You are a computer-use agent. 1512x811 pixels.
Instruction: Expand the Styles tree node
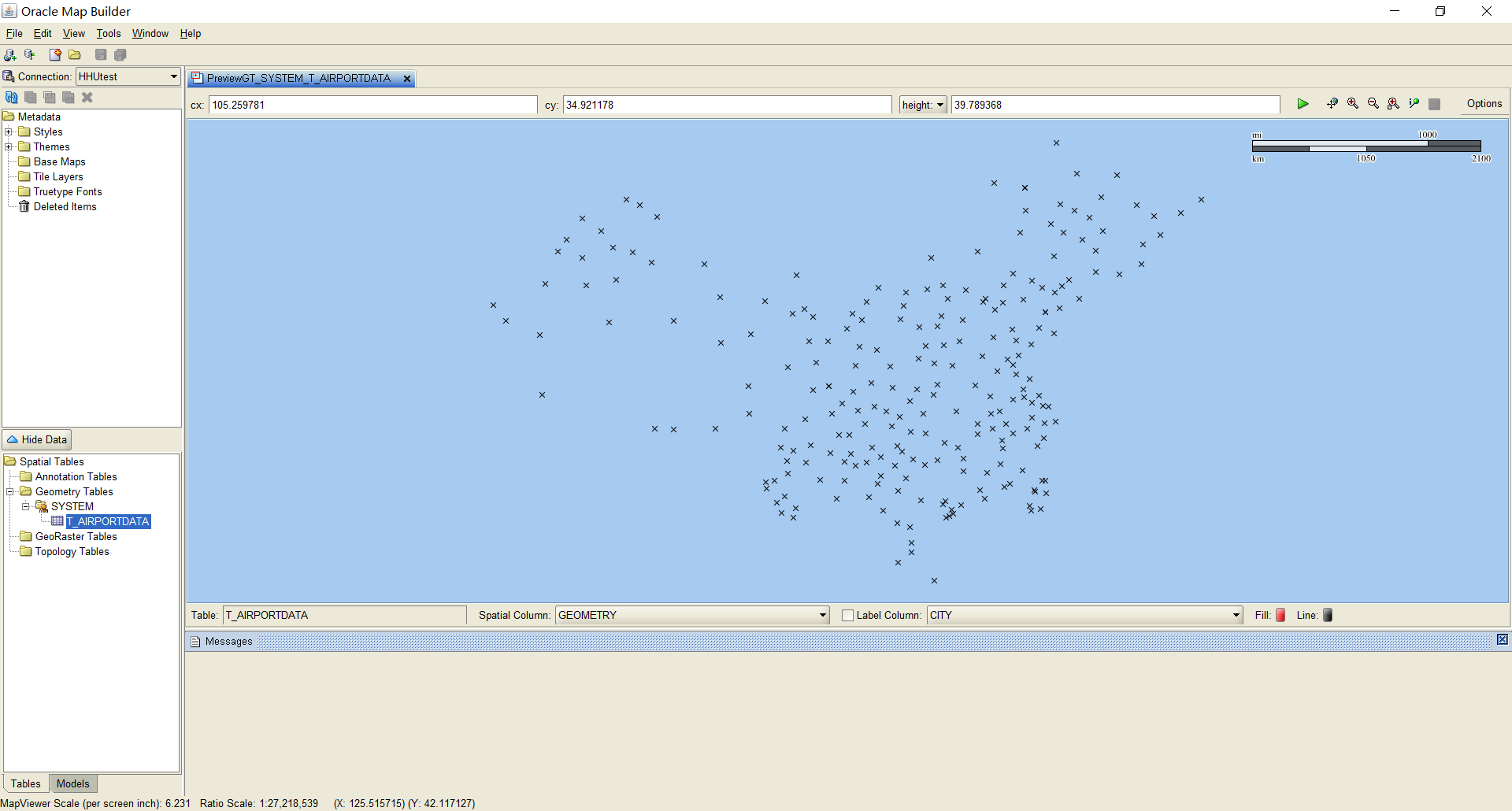click(x=9, y=131)
